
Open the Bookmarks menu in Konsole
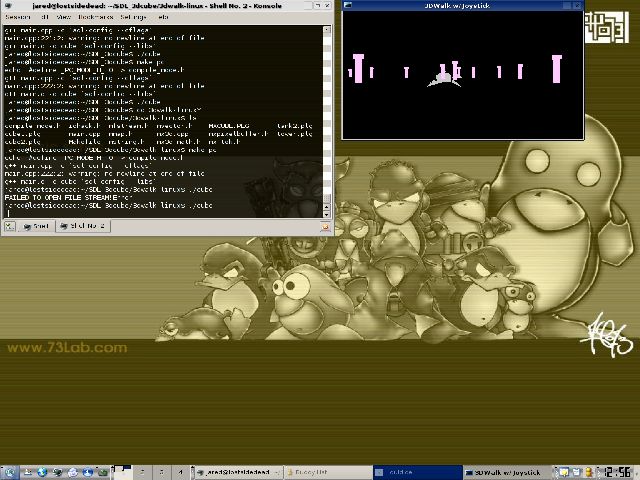(96, 17)
